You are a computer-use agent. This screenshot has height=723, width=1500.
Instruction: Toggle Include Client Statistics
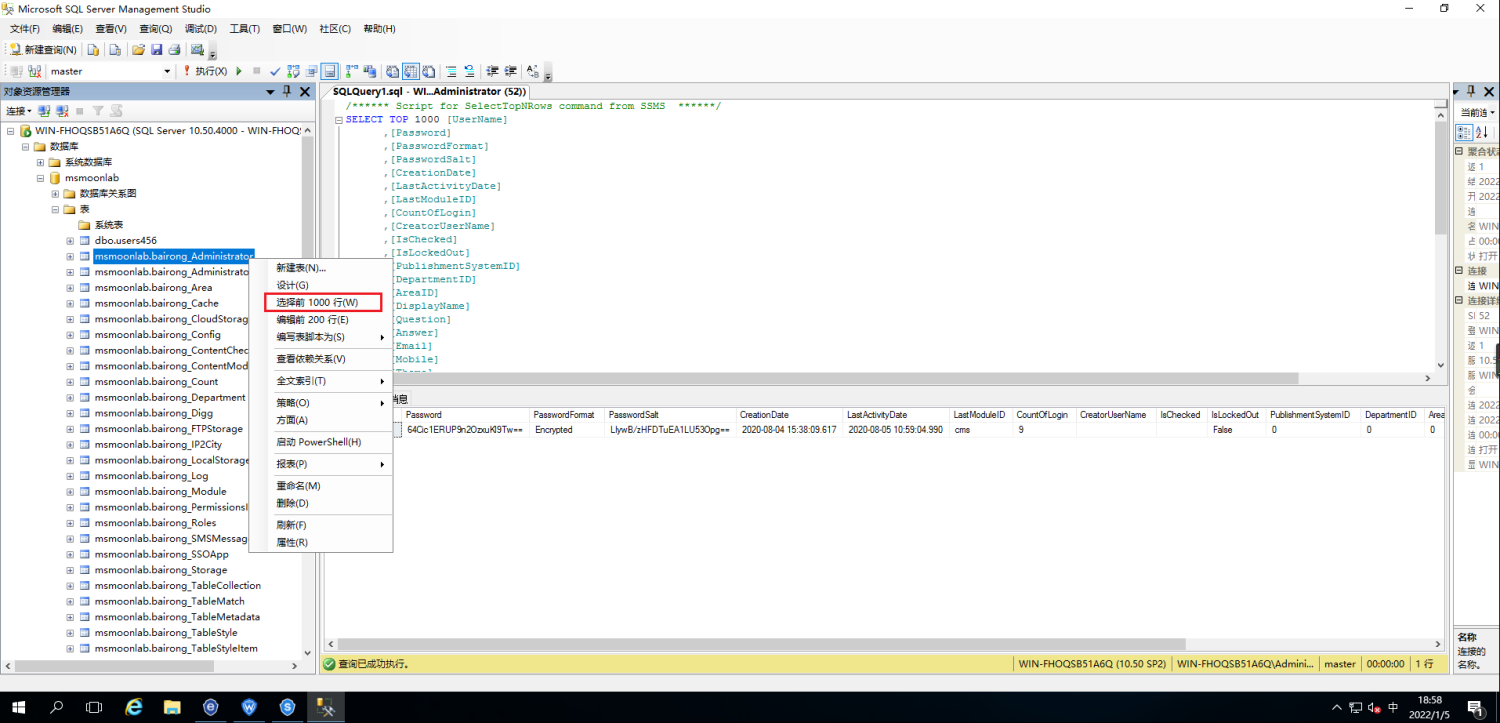370,71
